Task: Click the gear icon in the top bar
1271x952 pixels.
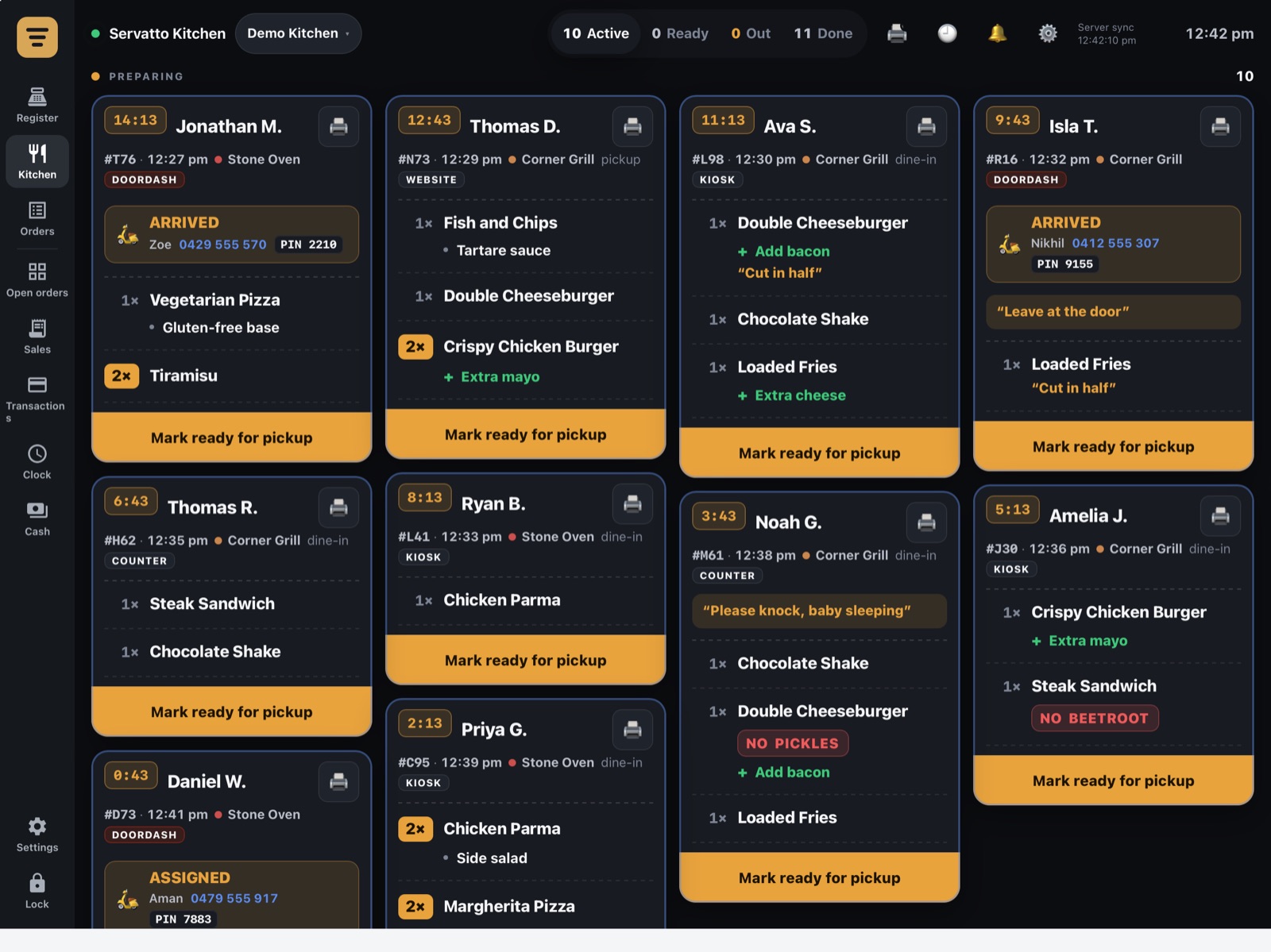Action: click(x=1048, y=33)
